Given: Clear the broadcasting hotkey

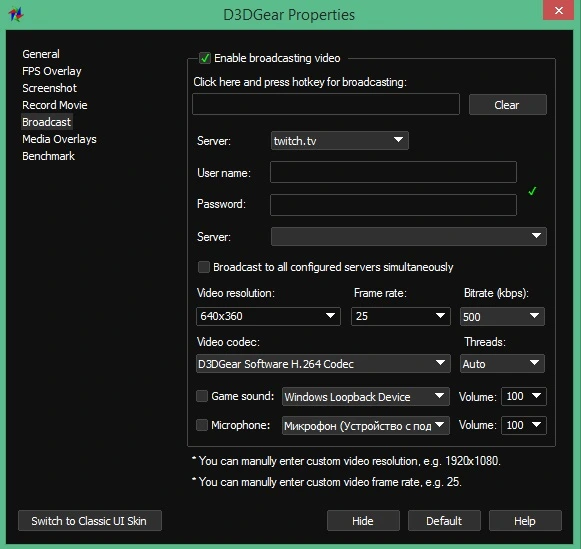Looking at the screenshot, I should tap(507, 105).
